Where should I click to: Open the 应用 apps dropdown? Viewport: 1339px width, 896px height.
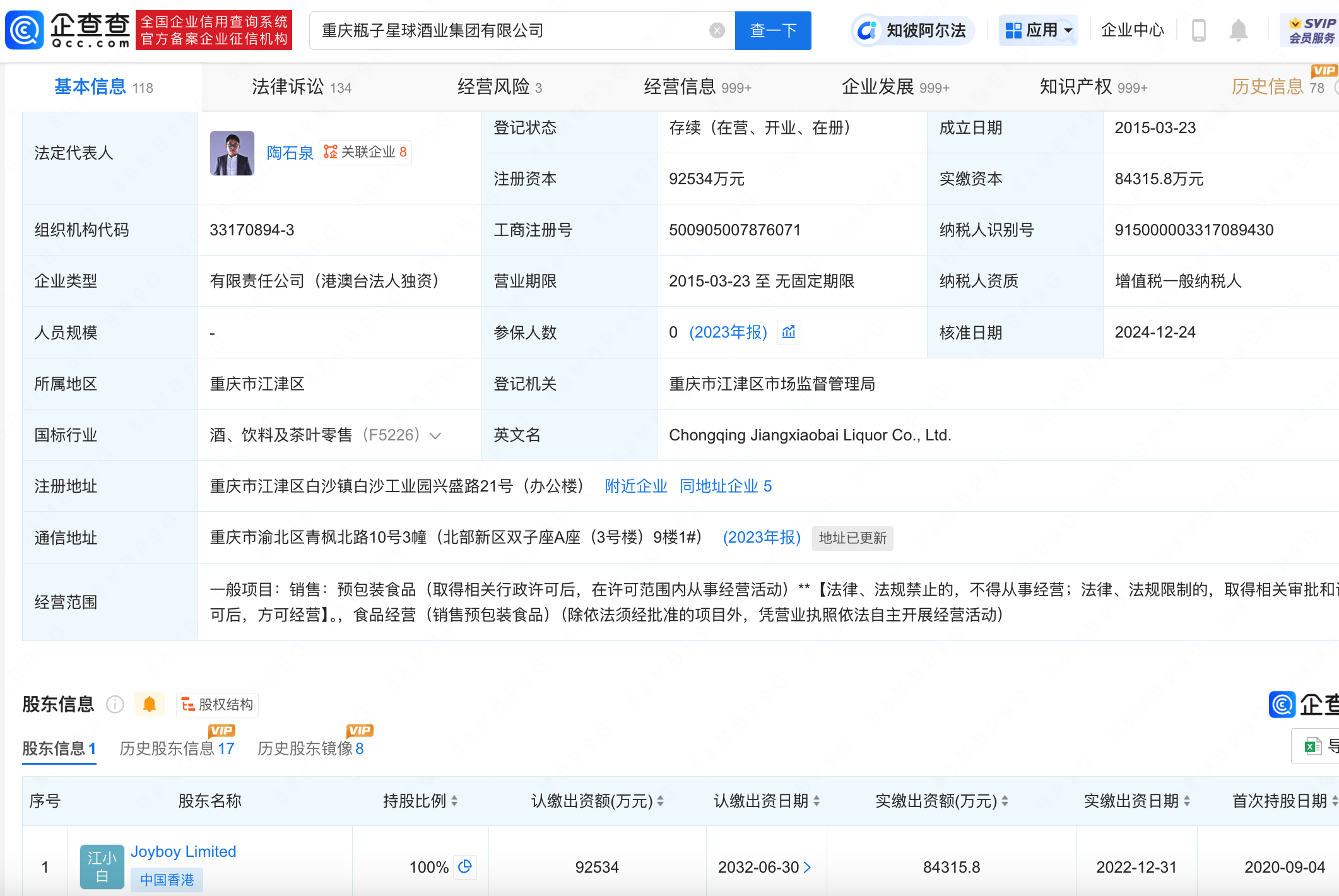tap(1039, 30)
